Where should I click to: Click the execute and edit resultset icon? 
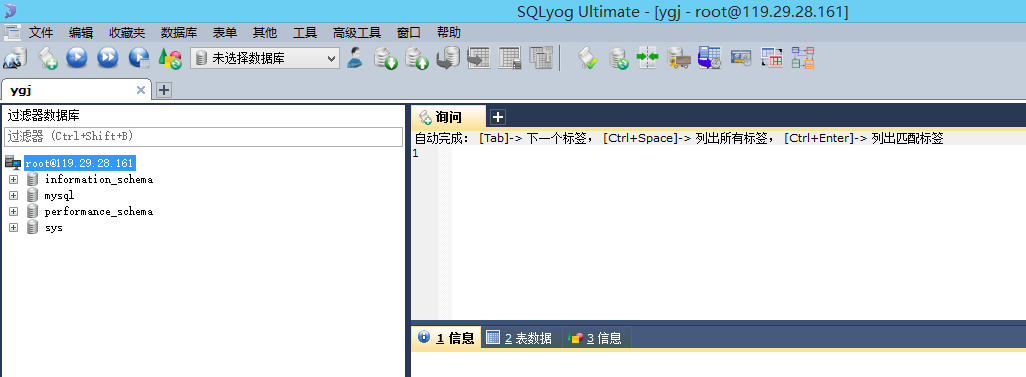pos(139,58)
